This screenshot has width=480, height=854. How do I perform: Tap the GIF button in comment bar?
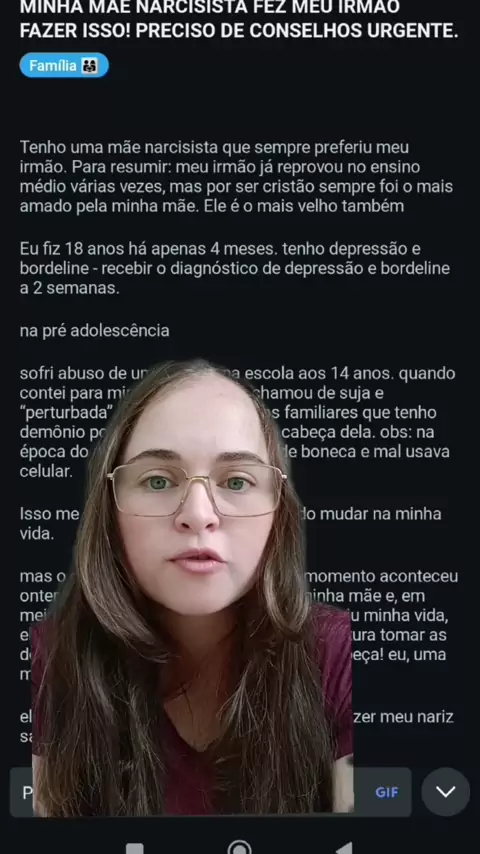(386, 792)
